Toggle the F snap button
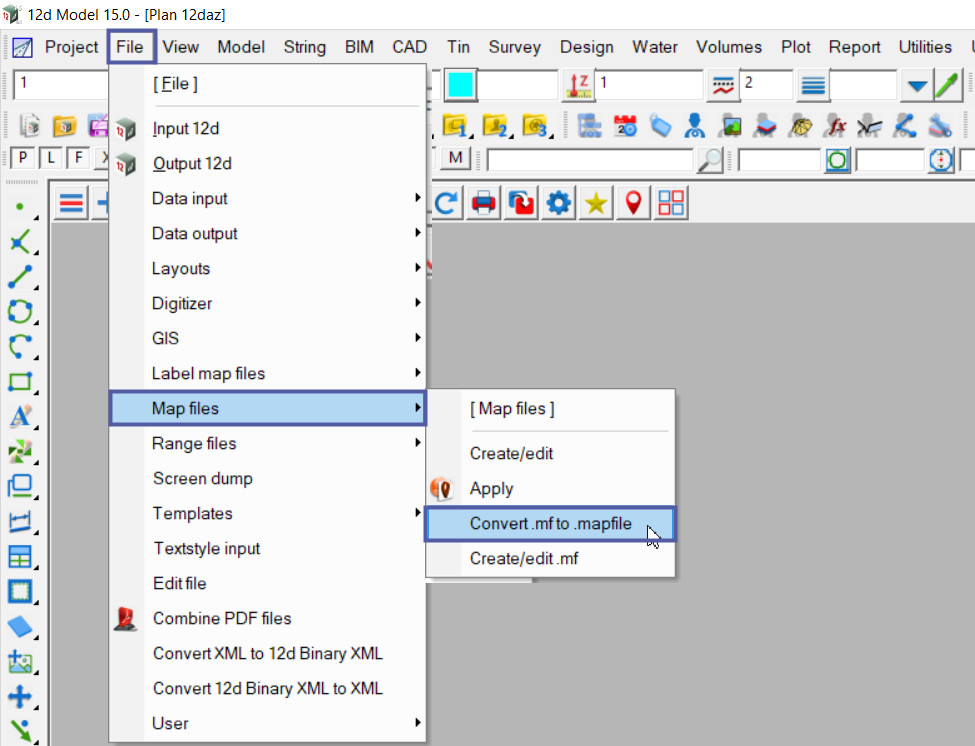Viewport: 975px width, 746px height. click(x=78, y=158)
